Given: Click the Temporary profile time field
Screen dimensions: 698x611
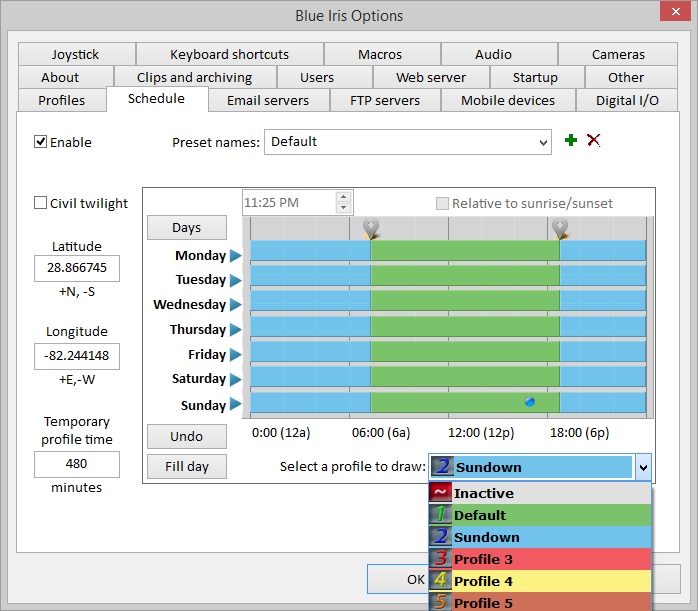Looking at the screenshot, I should (77, 464).
